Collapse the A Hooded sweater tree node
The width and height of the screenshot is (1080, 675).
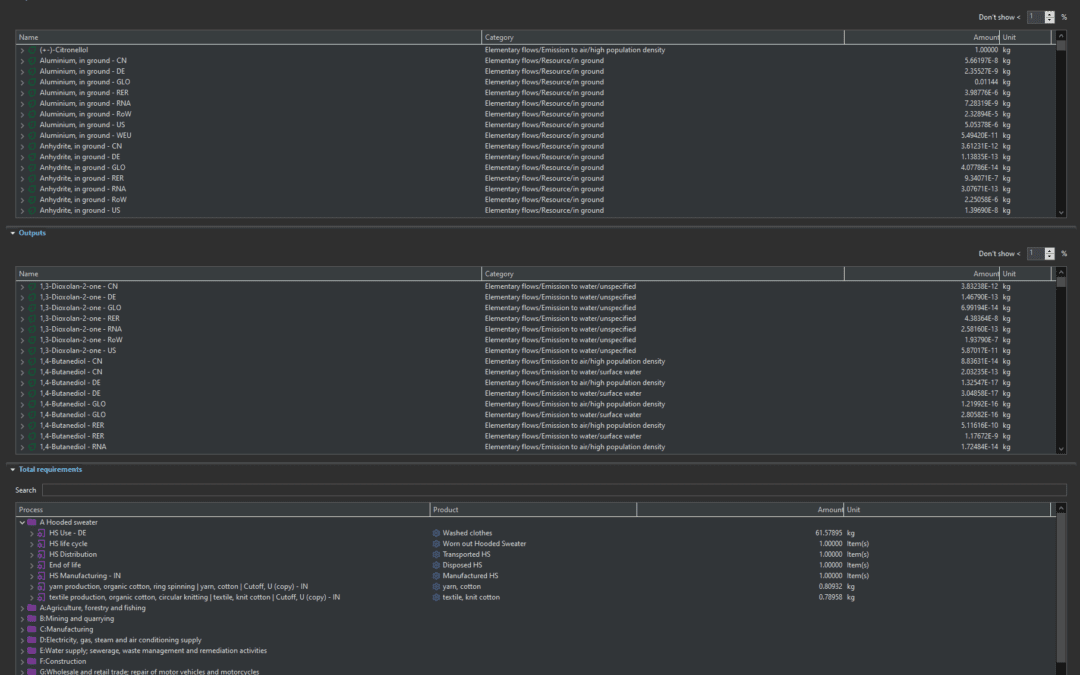(21, 522)
